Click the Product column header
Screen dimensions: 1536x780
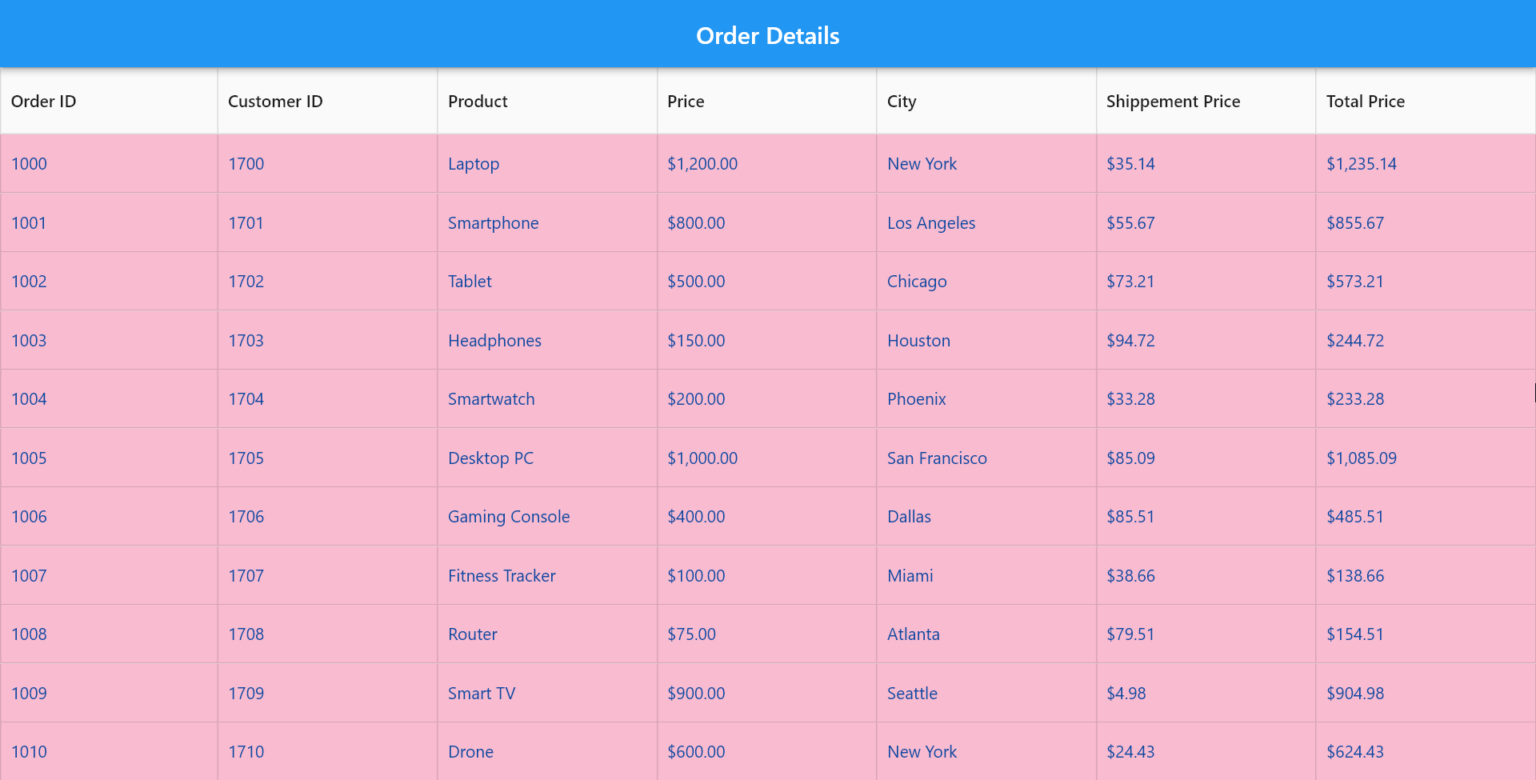coord(477,101)
